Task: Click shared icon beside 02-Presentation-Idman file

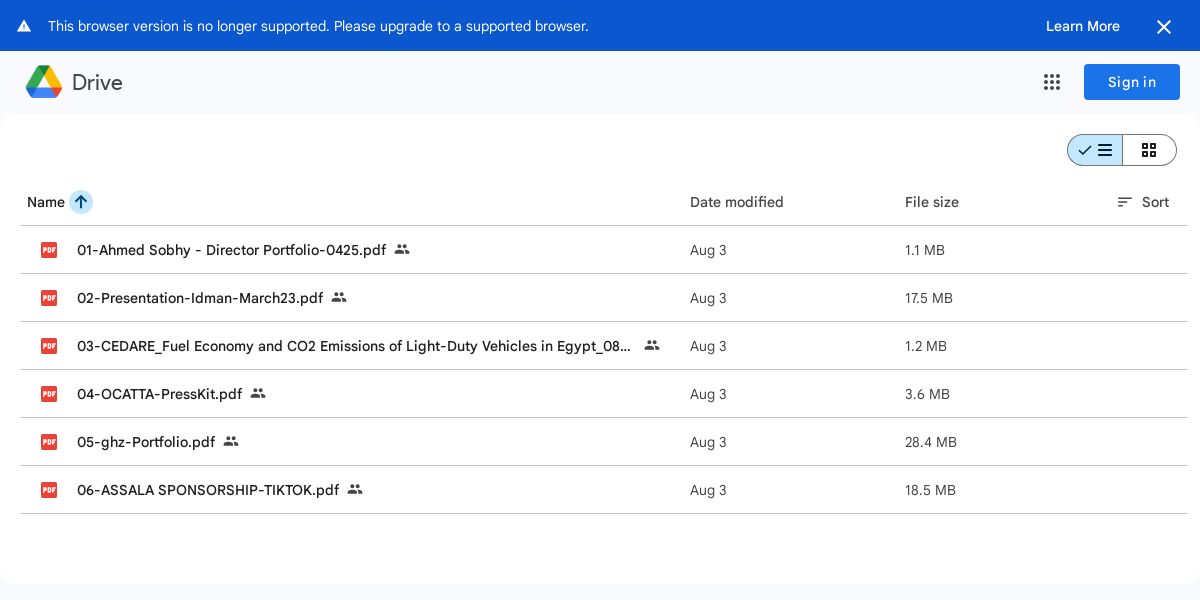Action: pos(339,297)
